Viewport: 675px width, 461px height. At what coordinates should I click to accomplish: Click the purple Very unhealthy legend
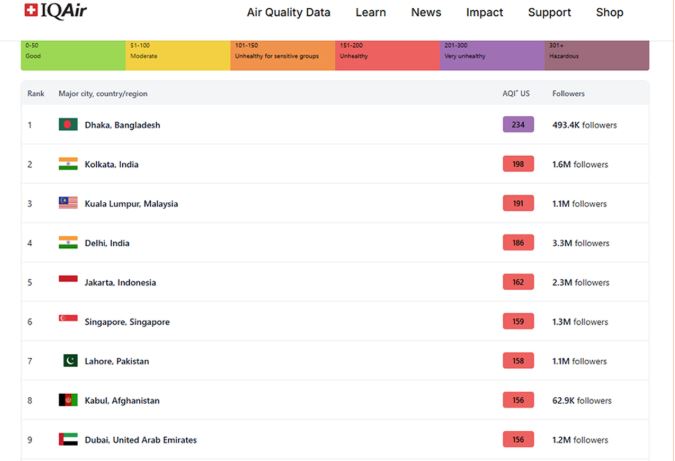pyautogui.click(x=492, y=55)
